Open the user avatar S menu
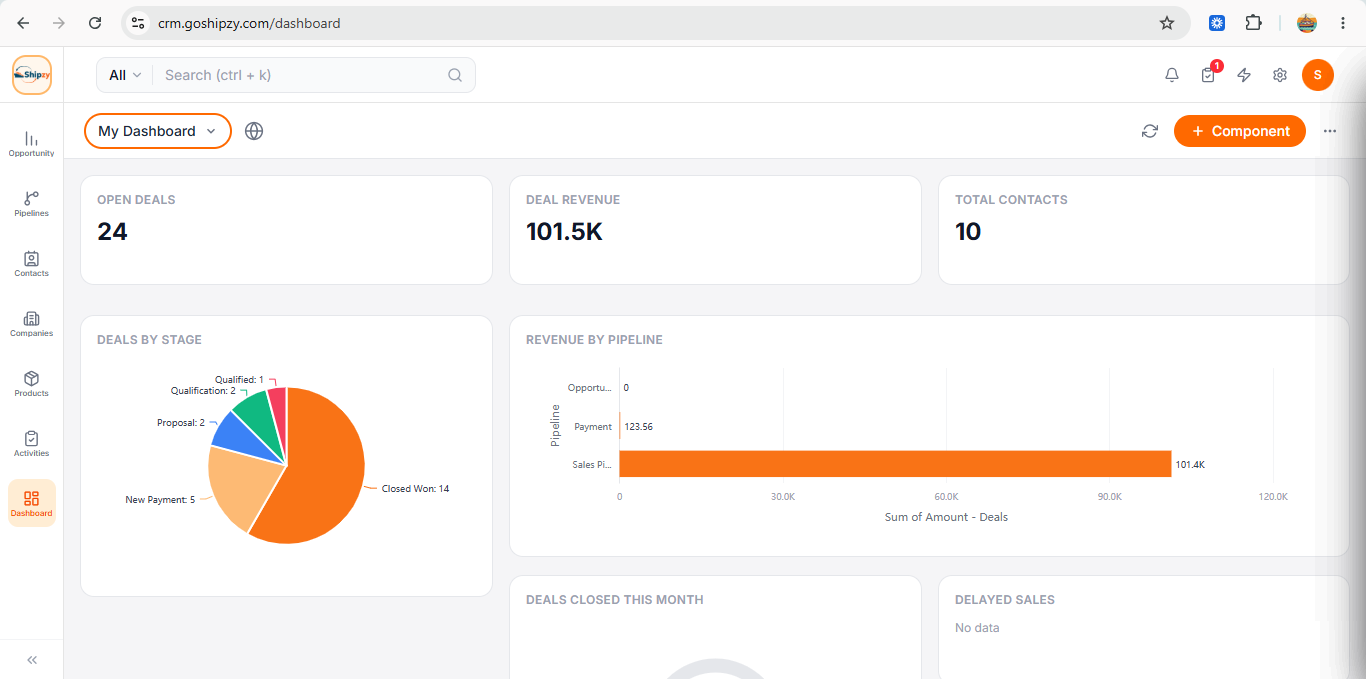 1318,75
